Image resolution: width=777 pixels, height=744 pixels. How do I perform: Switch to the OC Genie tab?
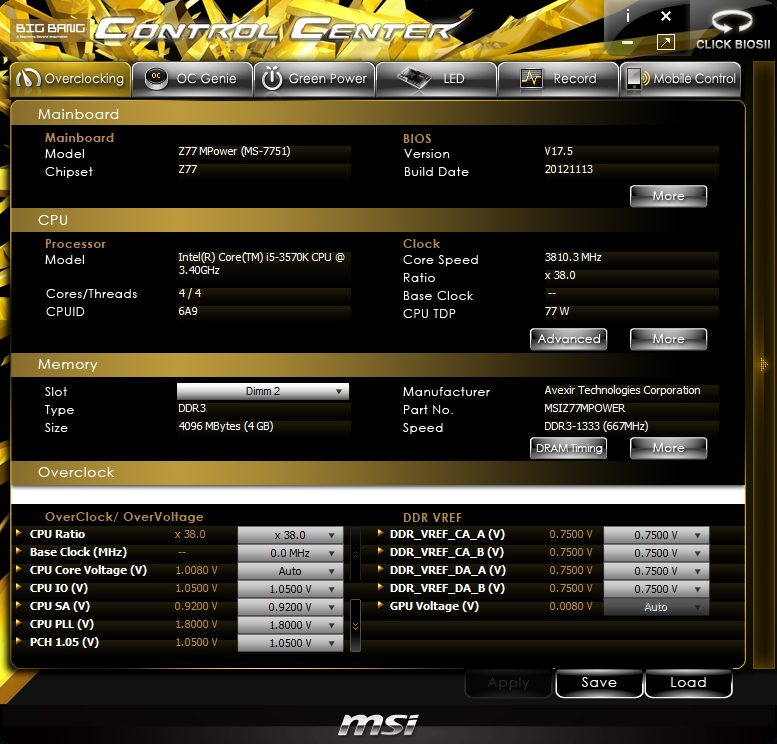tap(193, 79)
